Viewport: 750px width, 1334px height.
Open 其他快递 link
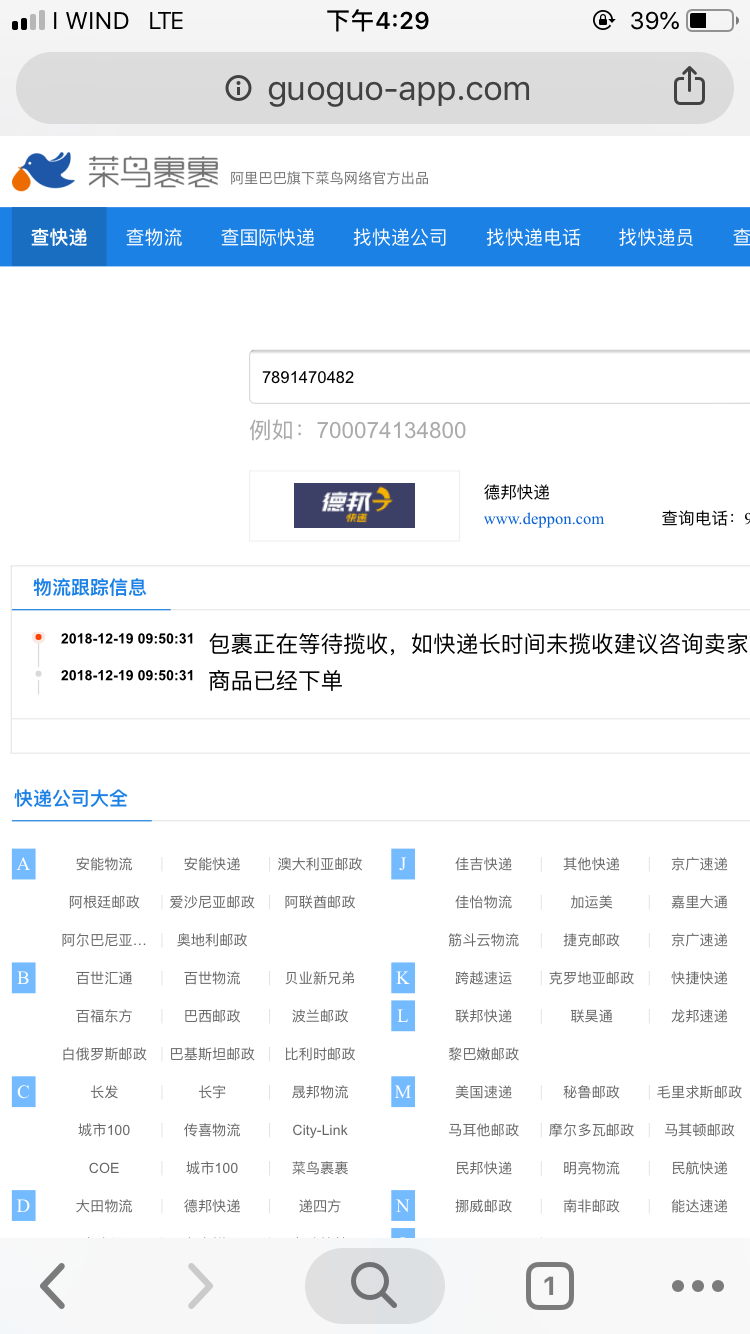click(x=591, y=864)
